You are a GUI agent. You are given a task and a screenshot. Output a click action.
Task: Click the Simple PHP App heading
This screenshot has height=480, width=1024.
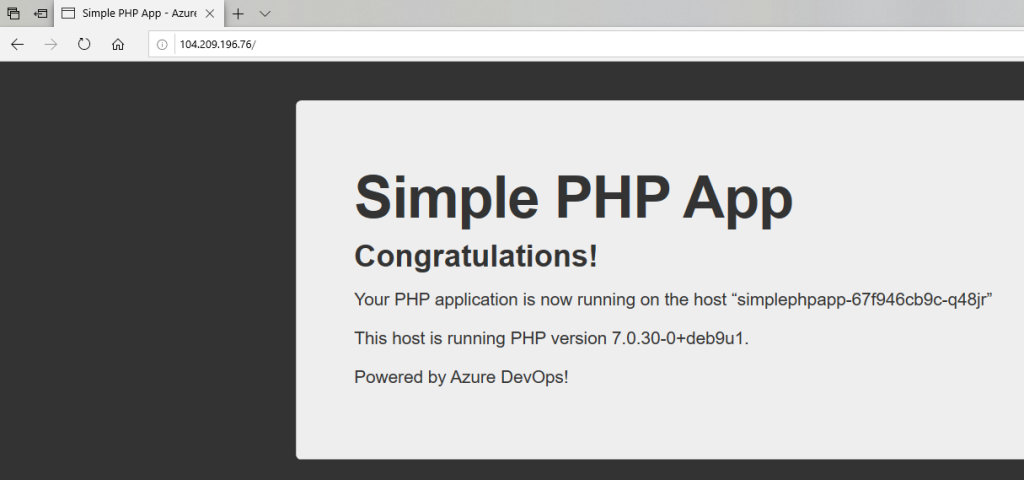(573, 198)
